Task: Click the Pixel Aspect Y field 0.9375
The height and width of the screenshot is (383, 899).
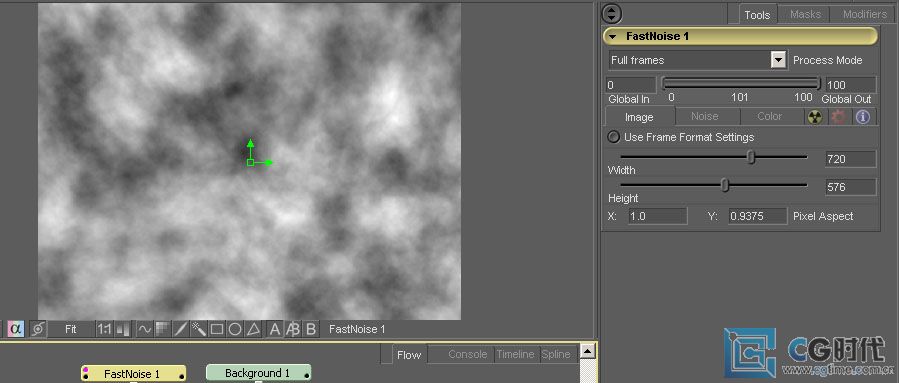Action: point(757,216)
